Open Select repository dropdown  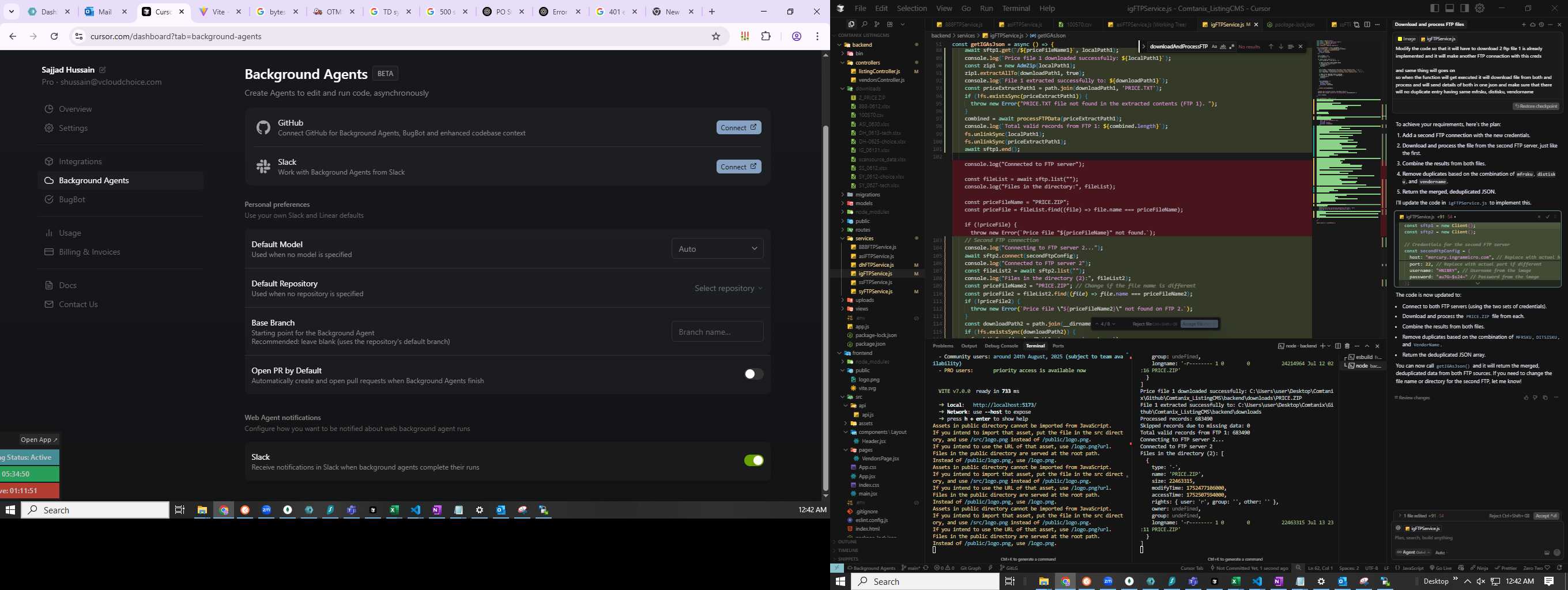(x=728, y=288)
